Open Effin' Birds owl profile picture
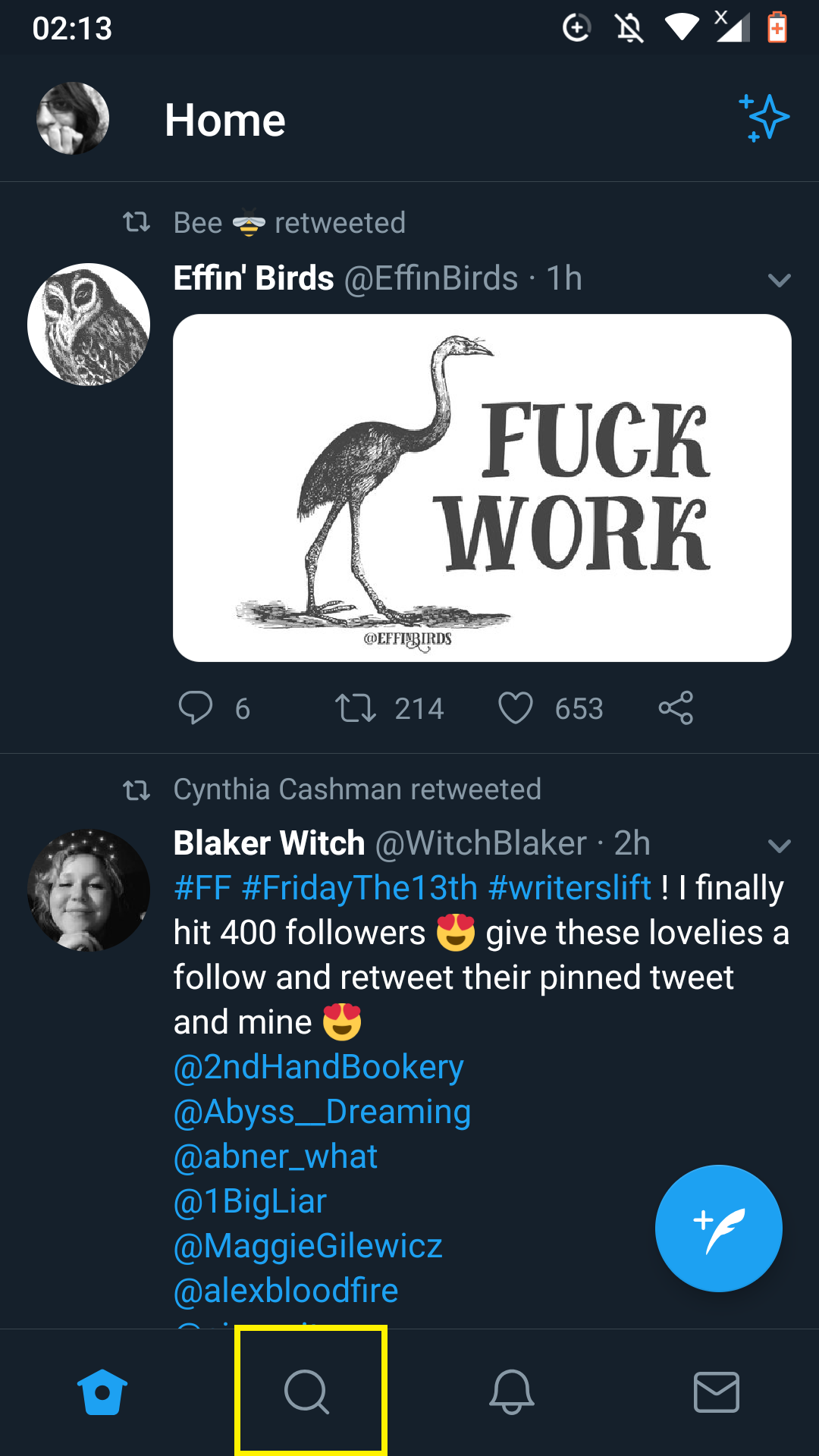This screenshot has width=819, height=1456. pyautogui.click(x=89, y=325)
